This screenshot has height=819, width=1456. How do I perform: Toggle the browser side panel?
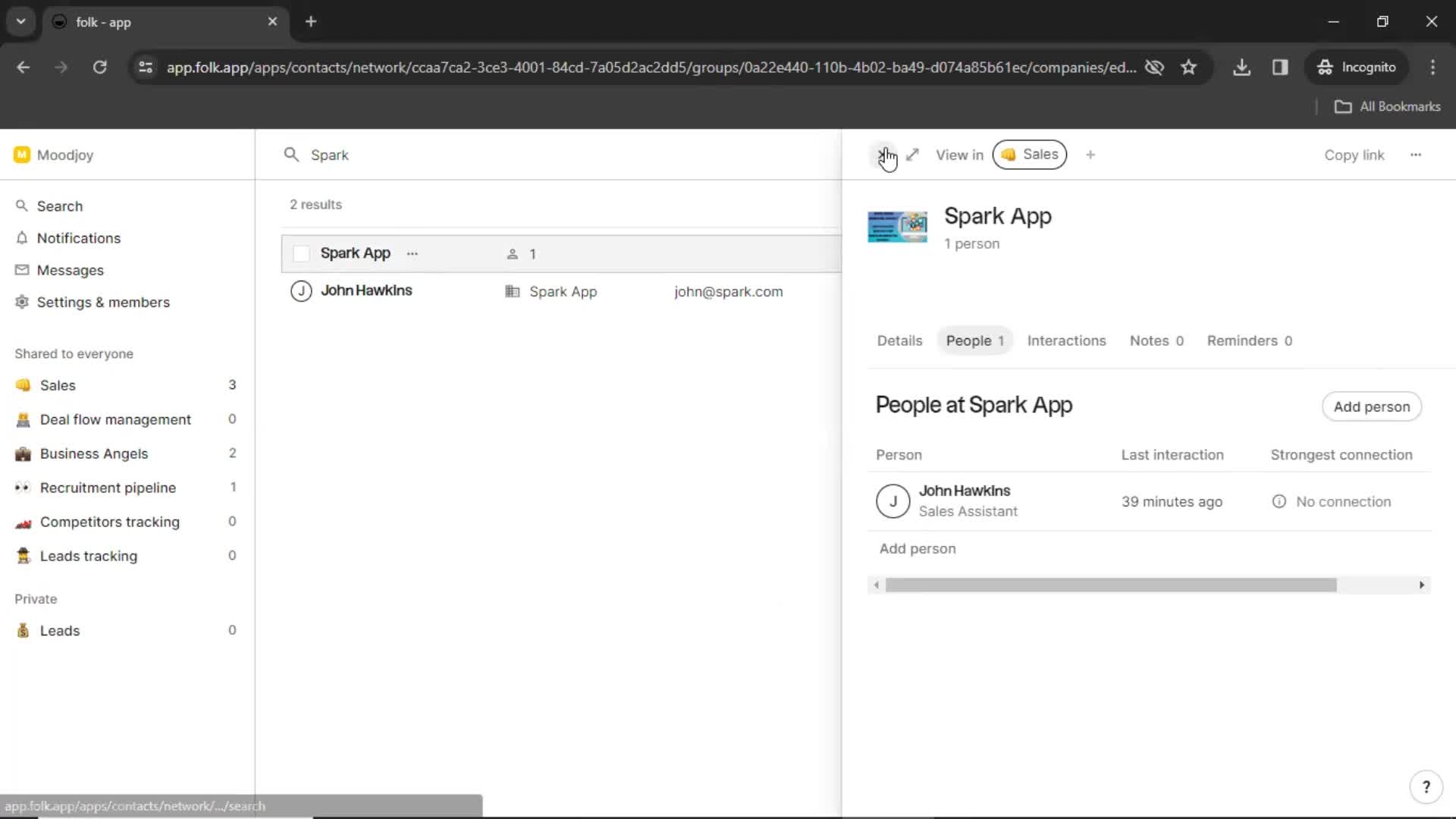1280,67
